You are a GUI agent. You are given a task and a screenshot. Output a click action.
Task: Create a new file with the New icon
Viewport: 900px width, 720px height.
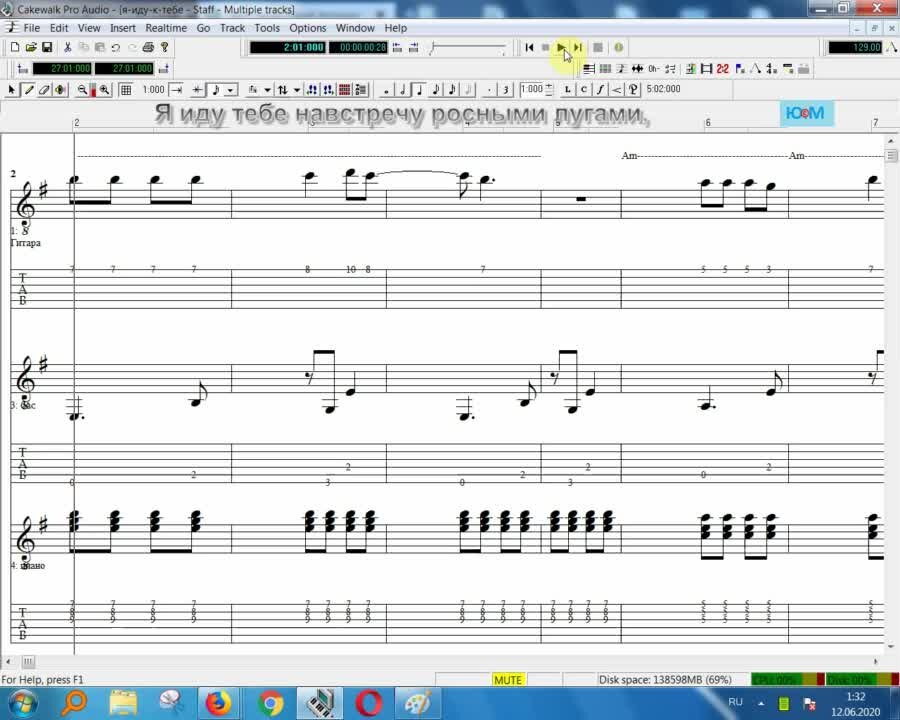coord(15,48)
